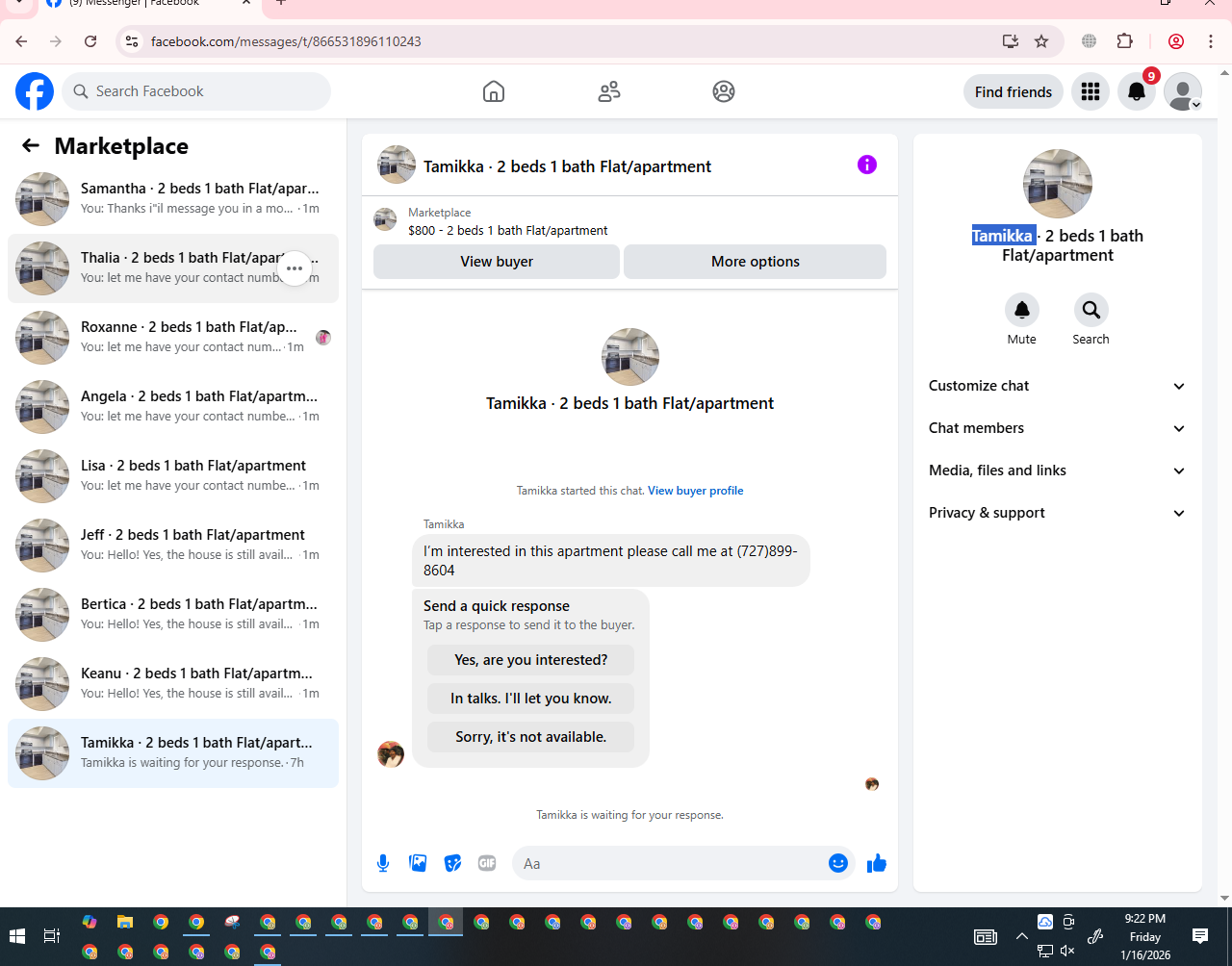The height and width of the screenshot is (966, 1232).
Task: Open the account profile avatar menu
Action: click(x=1183, y=91)
